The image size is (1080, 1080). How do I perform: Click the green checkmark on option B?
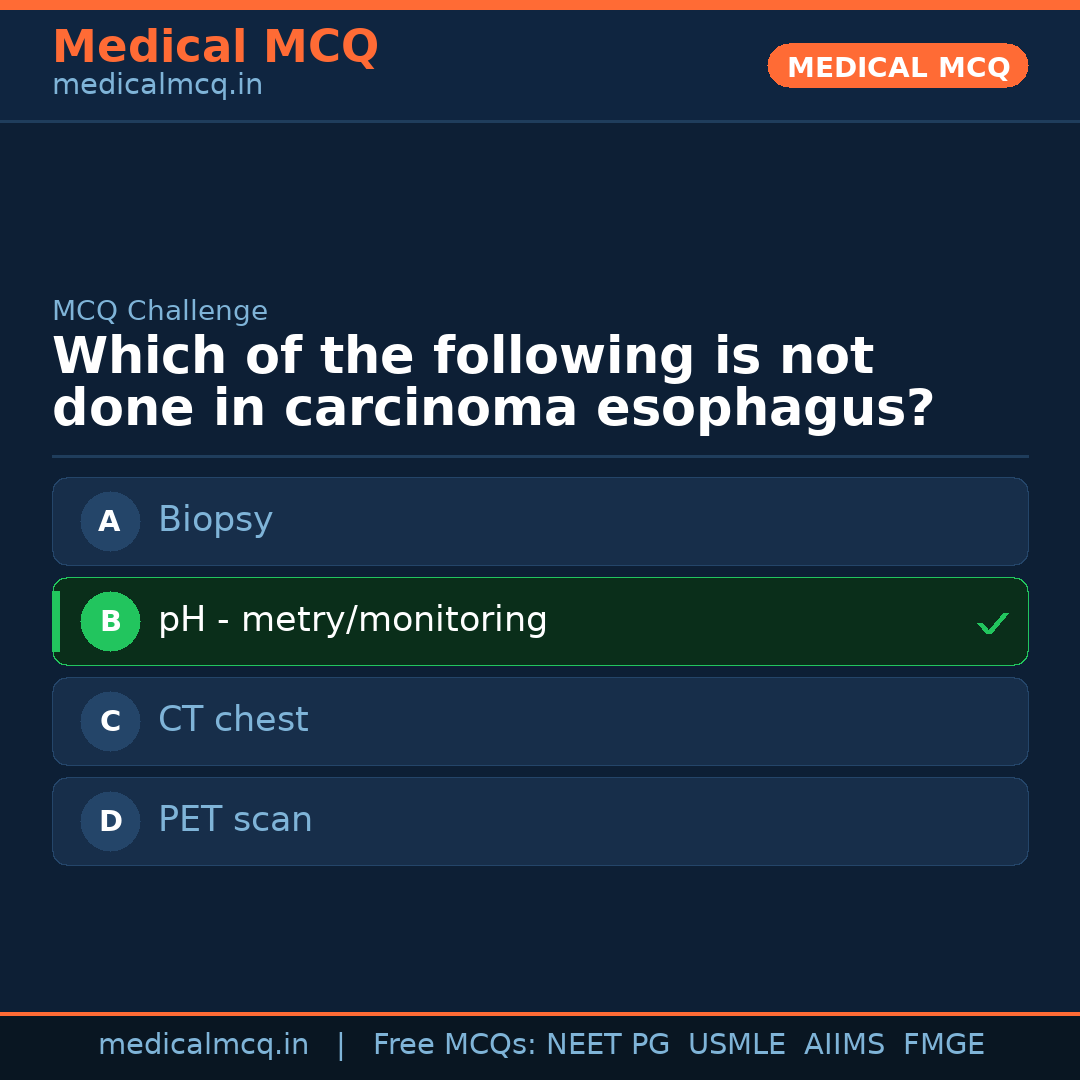click(x=992, y=623)
